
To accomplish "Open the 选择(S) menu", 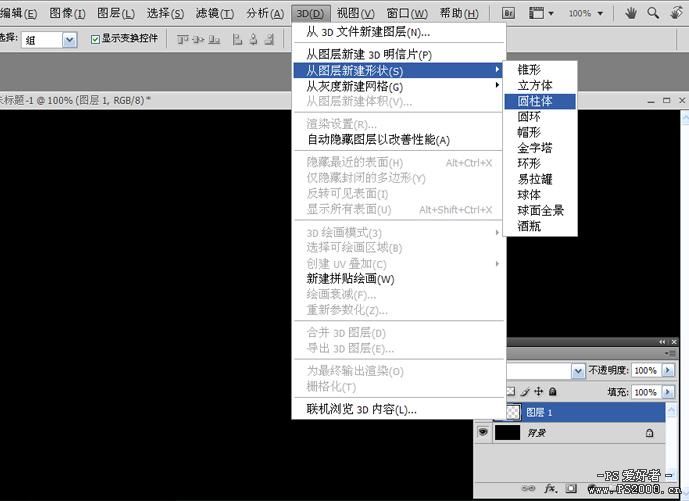I will coord(165,13).
